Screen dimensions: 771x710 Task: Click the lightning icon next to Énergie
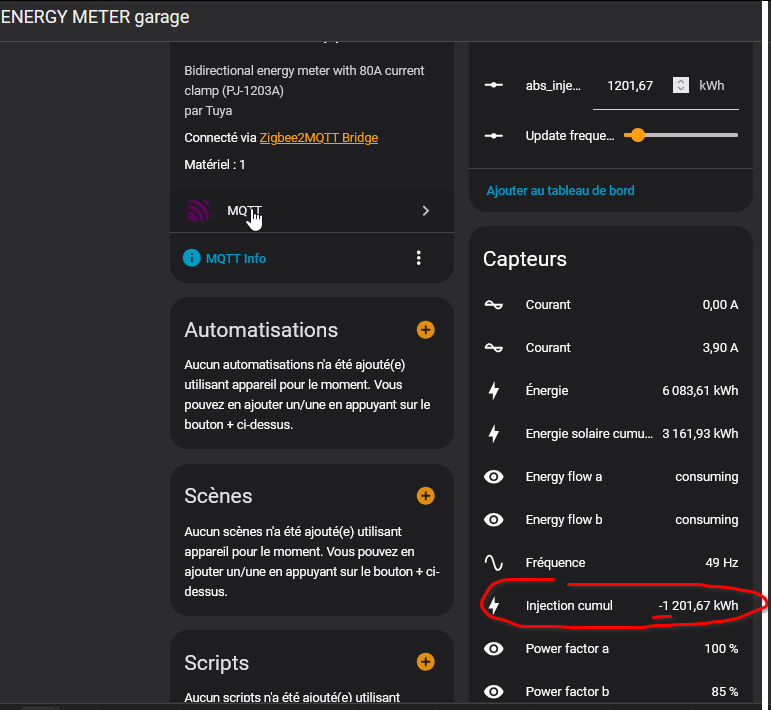[494, 390]
